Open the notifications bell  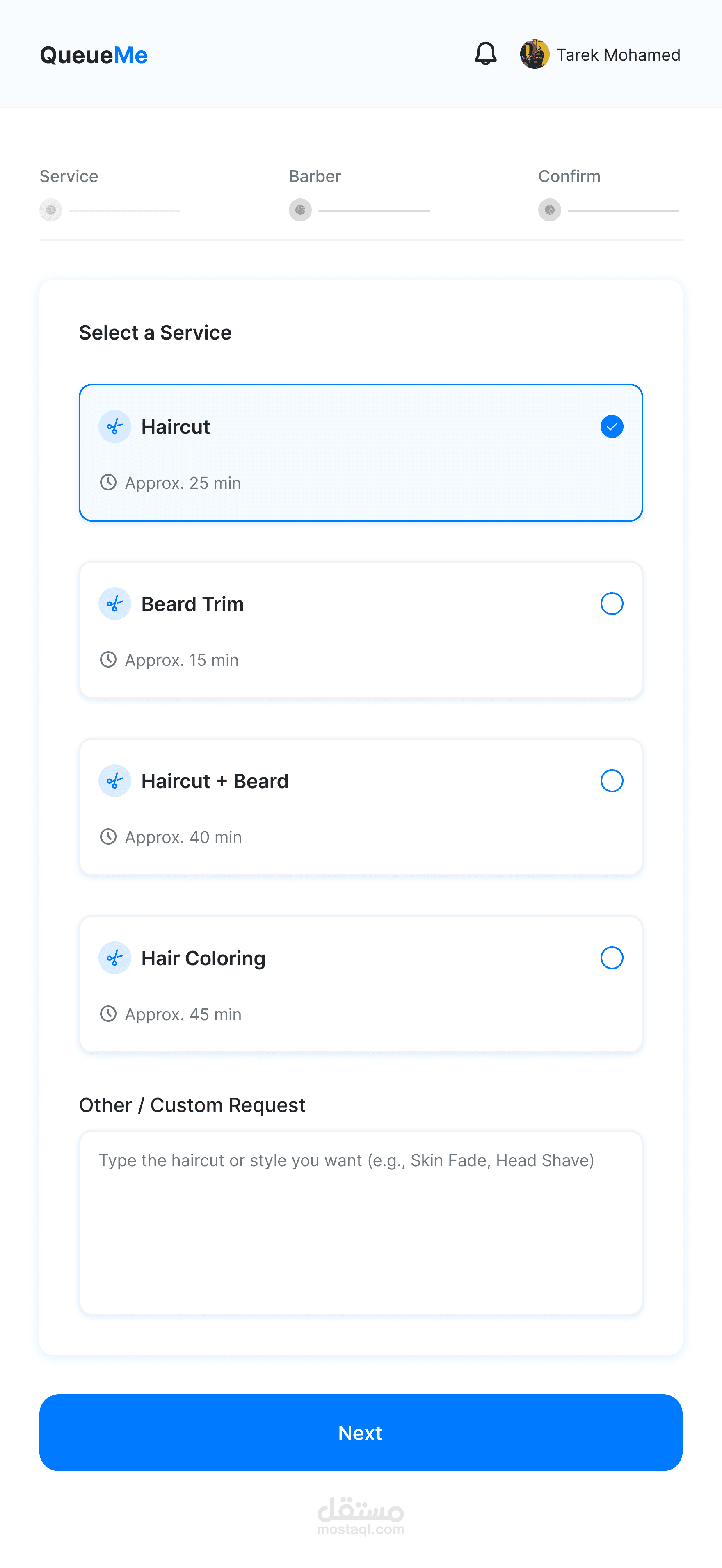point(485,54)
